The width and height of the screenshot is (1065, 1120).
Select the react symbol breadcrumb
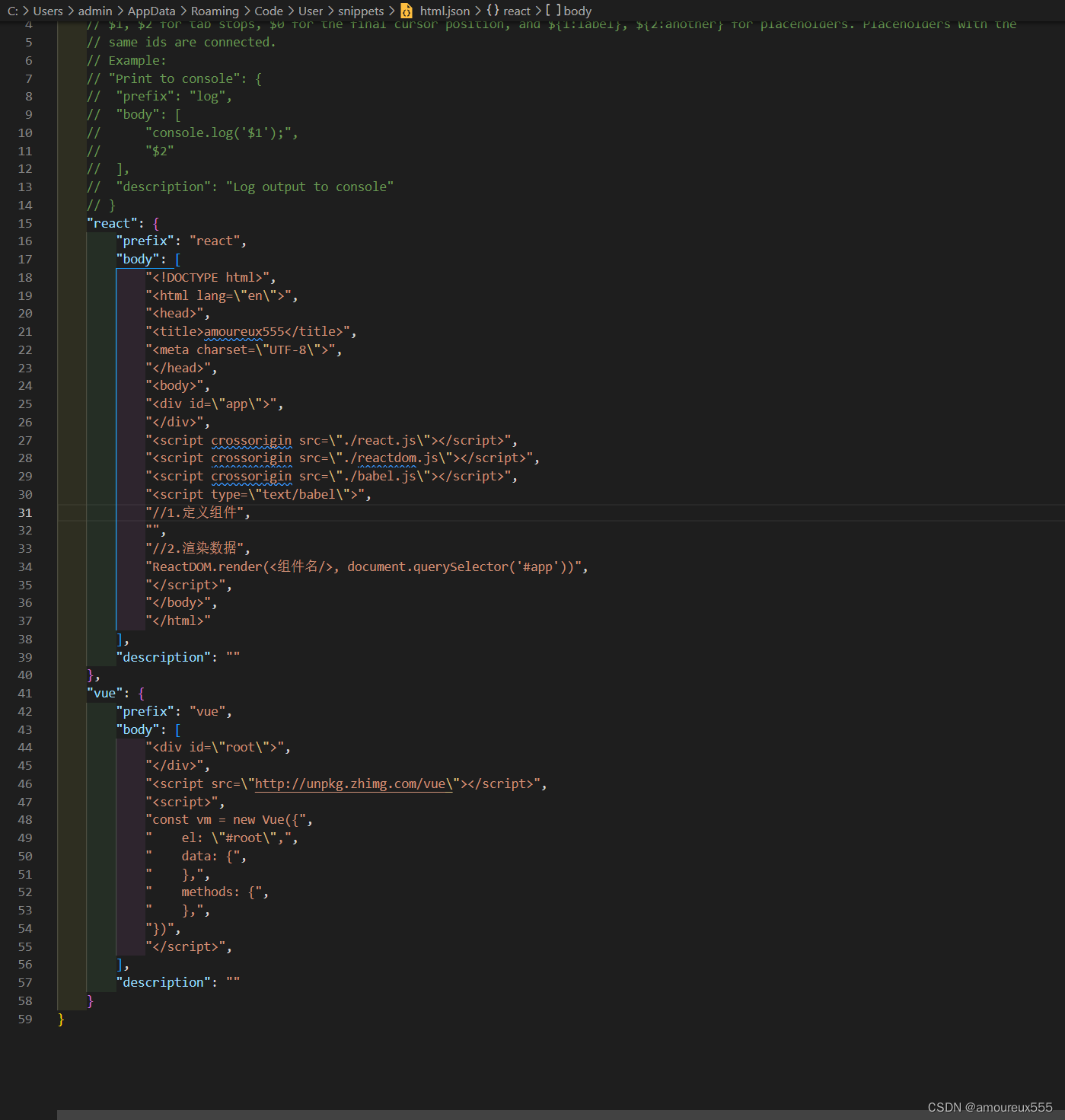point(517,11)
